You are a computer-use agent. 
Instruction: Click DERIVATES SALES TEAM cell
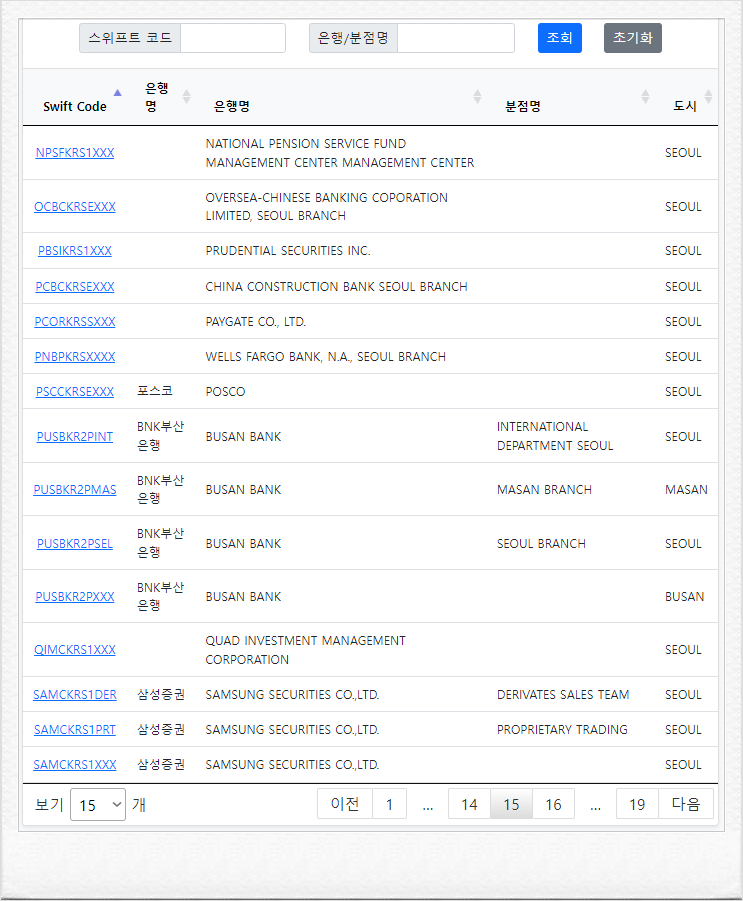click(x=563, y=695)
